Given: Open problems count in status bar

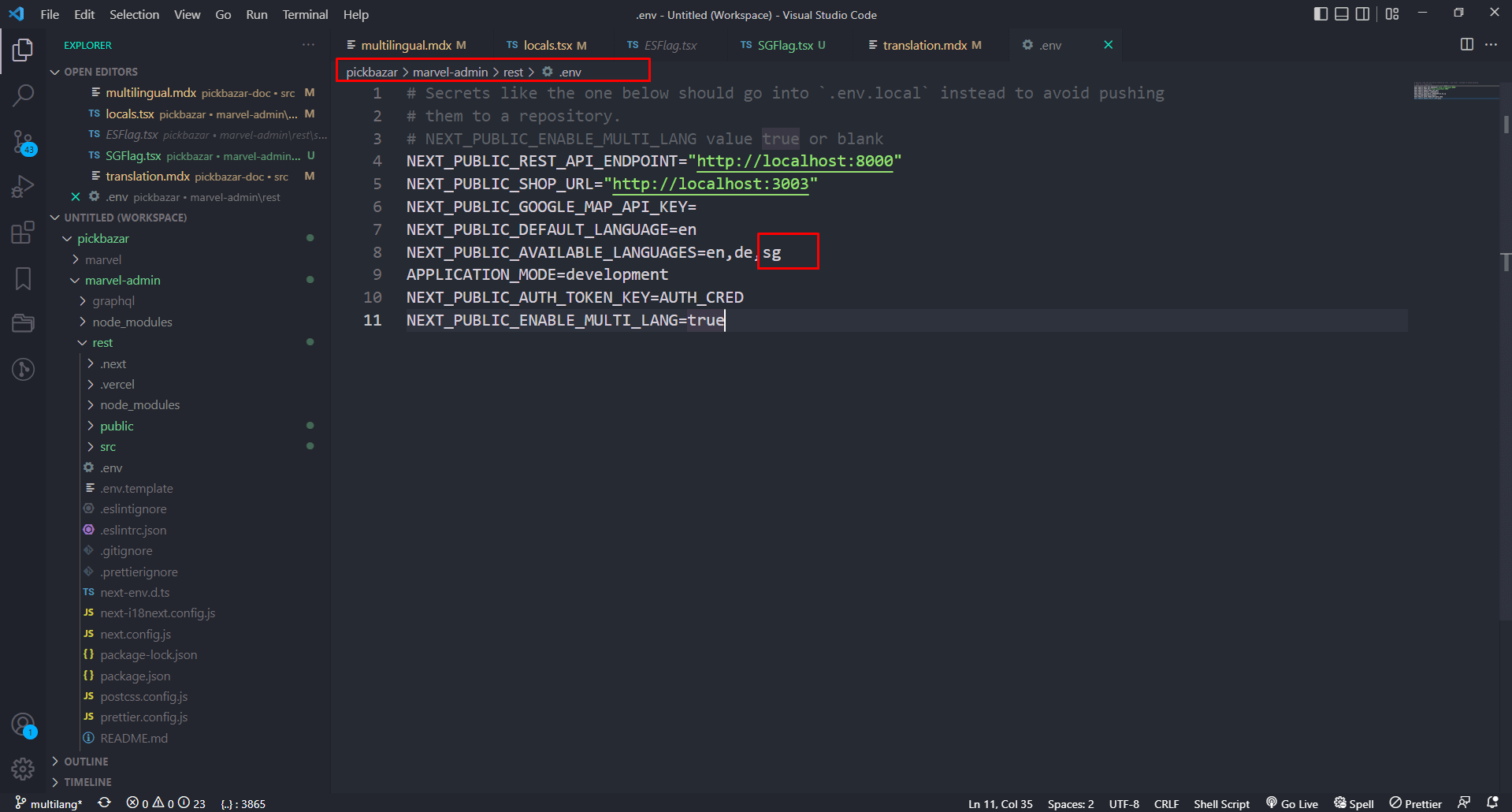Looking at the screenshot, I should coord(165,803).
